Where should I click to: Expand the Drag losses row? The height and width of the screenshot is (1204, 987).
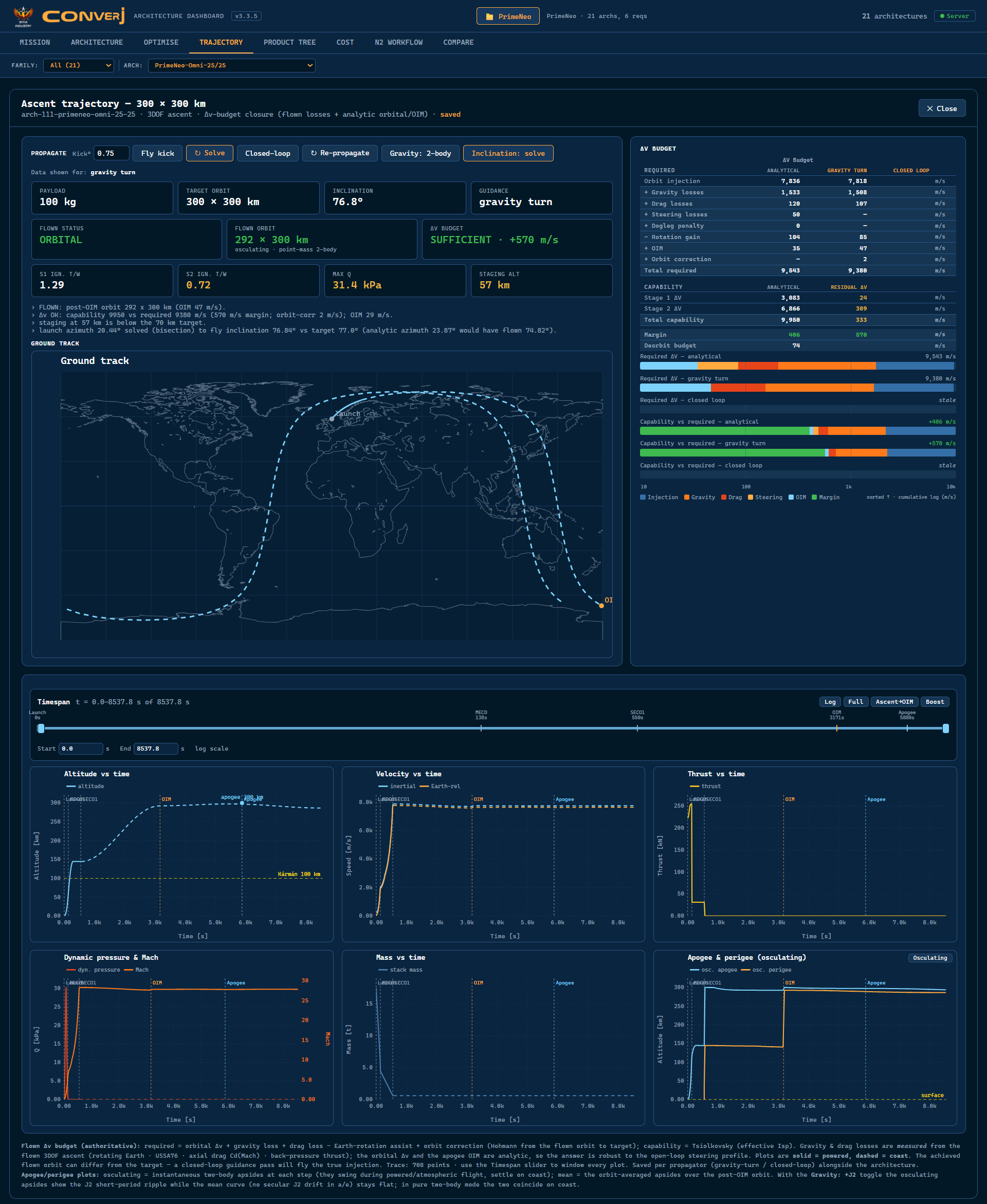click(798, 204)
